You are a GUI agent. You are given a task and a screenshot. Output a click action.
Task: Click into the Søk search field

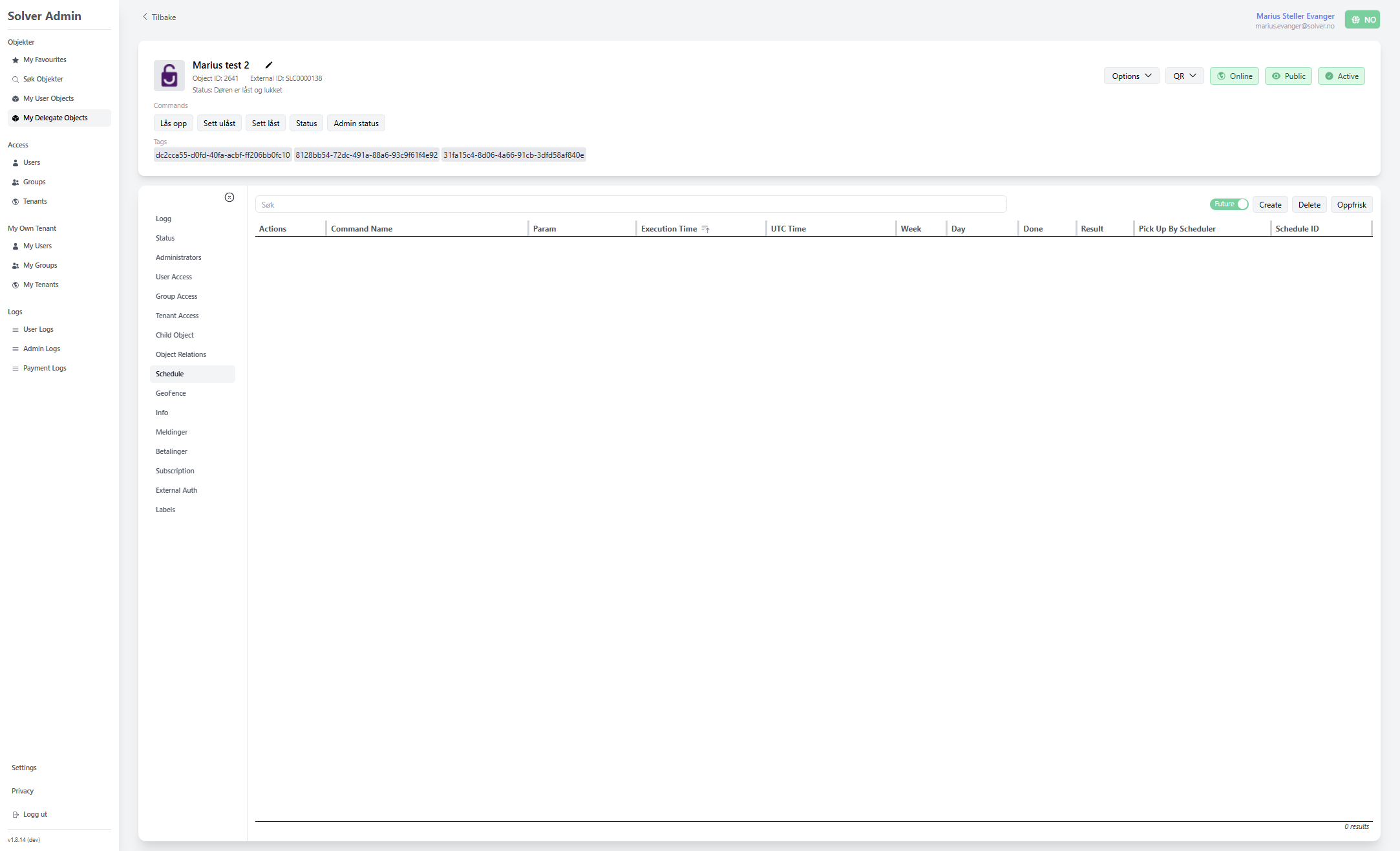(x=631, y=204)
